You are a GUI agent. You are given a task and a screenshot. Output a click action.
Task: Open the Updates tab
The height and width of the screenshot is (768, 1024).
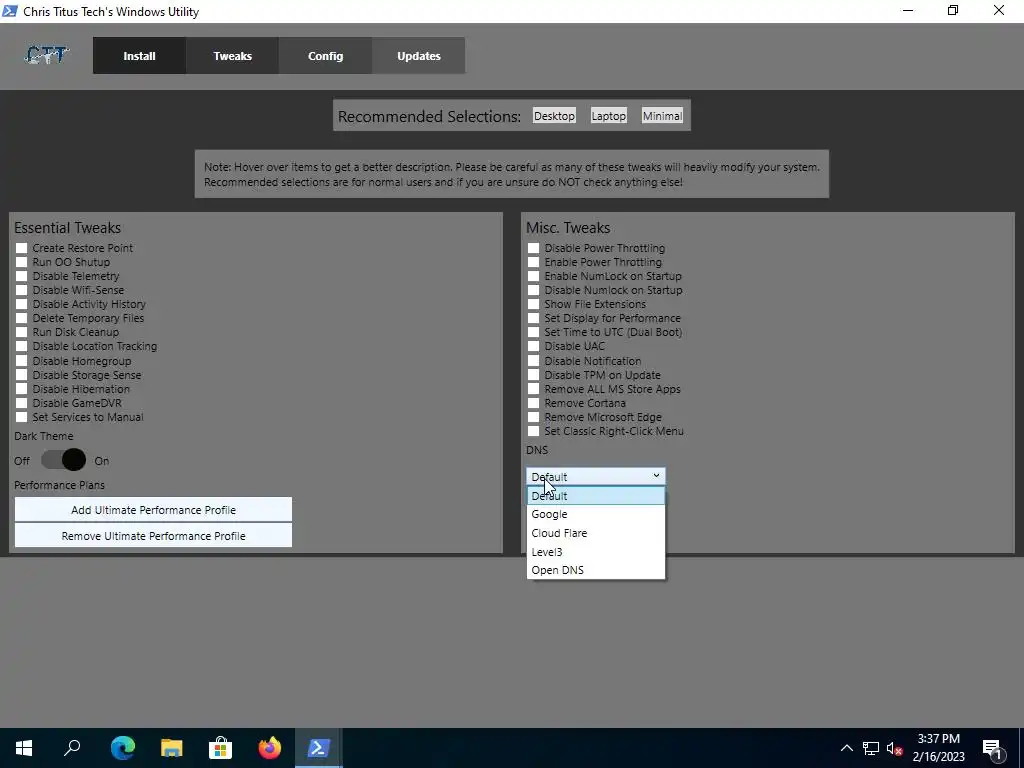pyautogui.click(x=419, y=56)
